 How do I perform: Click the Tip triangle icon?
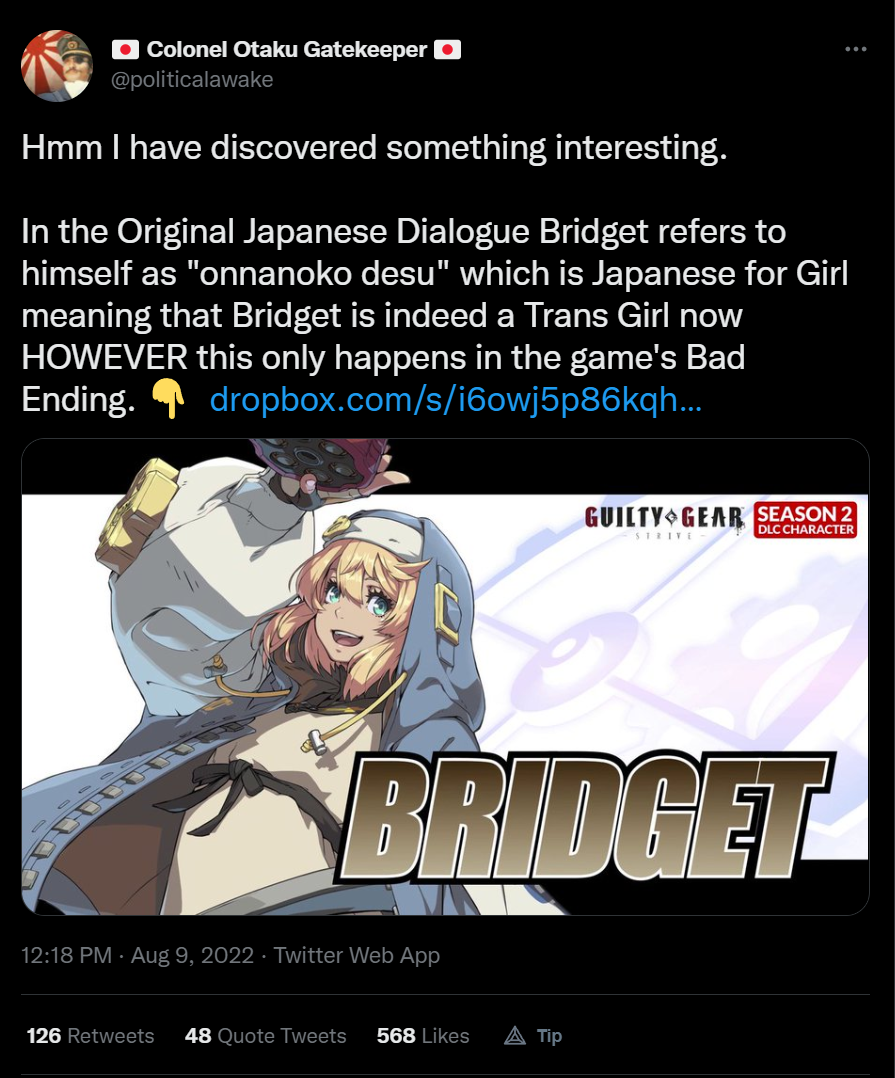click(515, 1035)
